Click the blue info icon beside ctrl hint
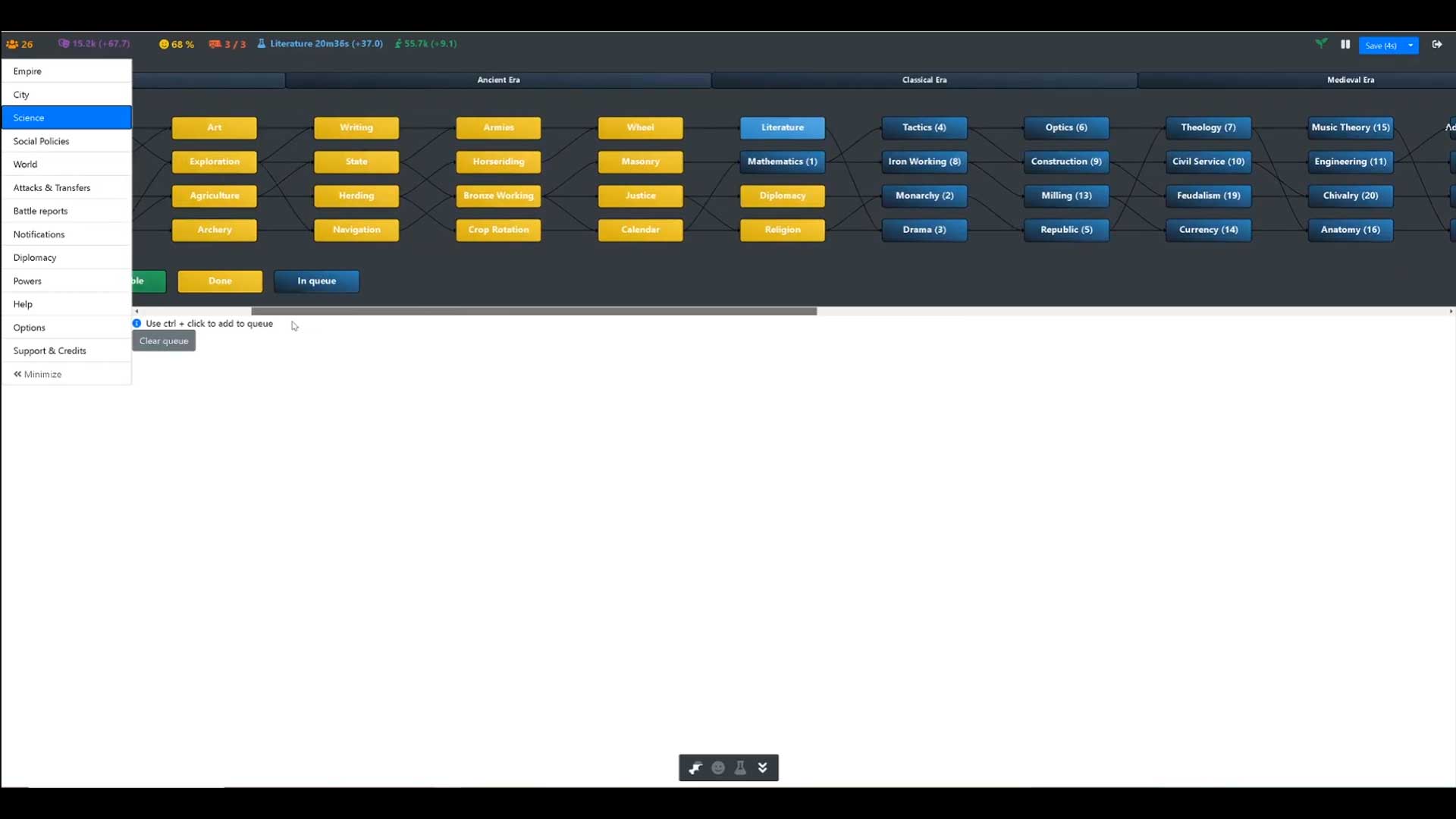This screenshot has width=1456, height=819. click(136, 324)
